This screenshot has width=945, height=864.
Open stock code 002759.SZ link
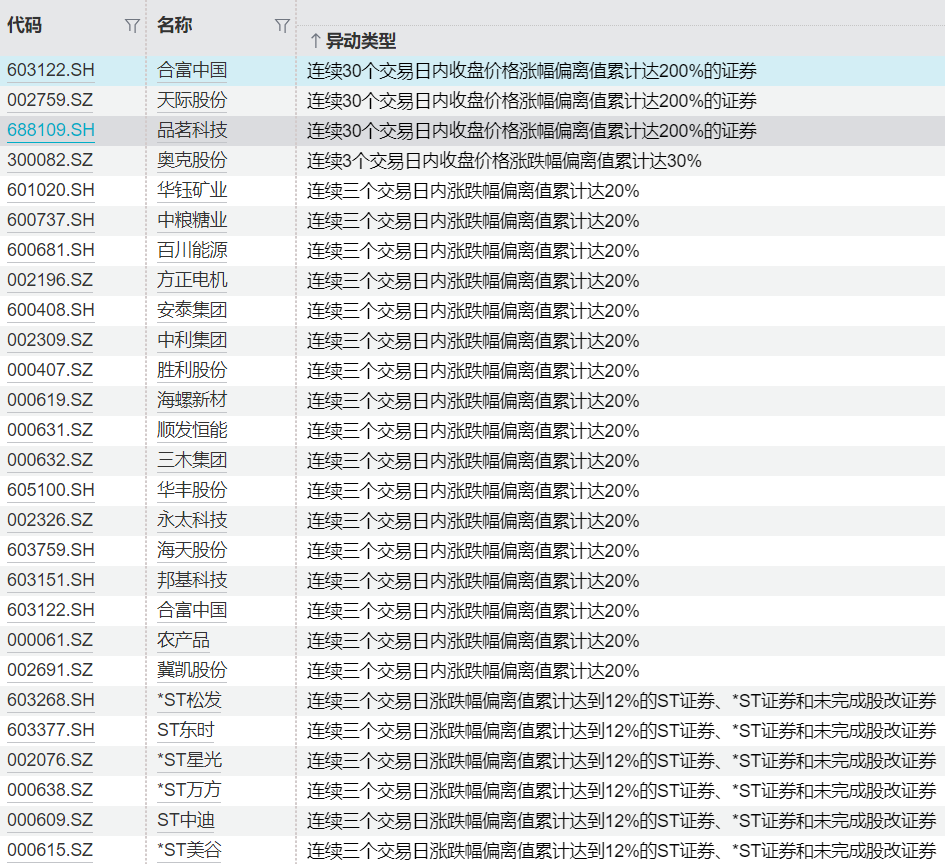[50, 101]
